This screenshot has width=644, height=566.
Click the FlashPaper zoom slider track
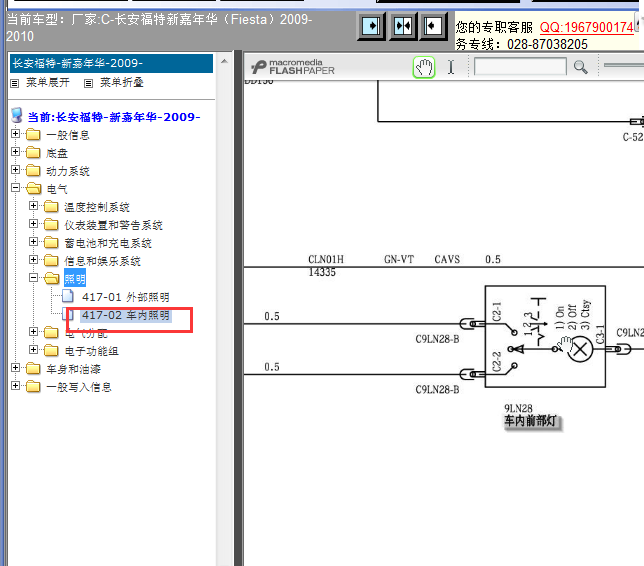623,65
